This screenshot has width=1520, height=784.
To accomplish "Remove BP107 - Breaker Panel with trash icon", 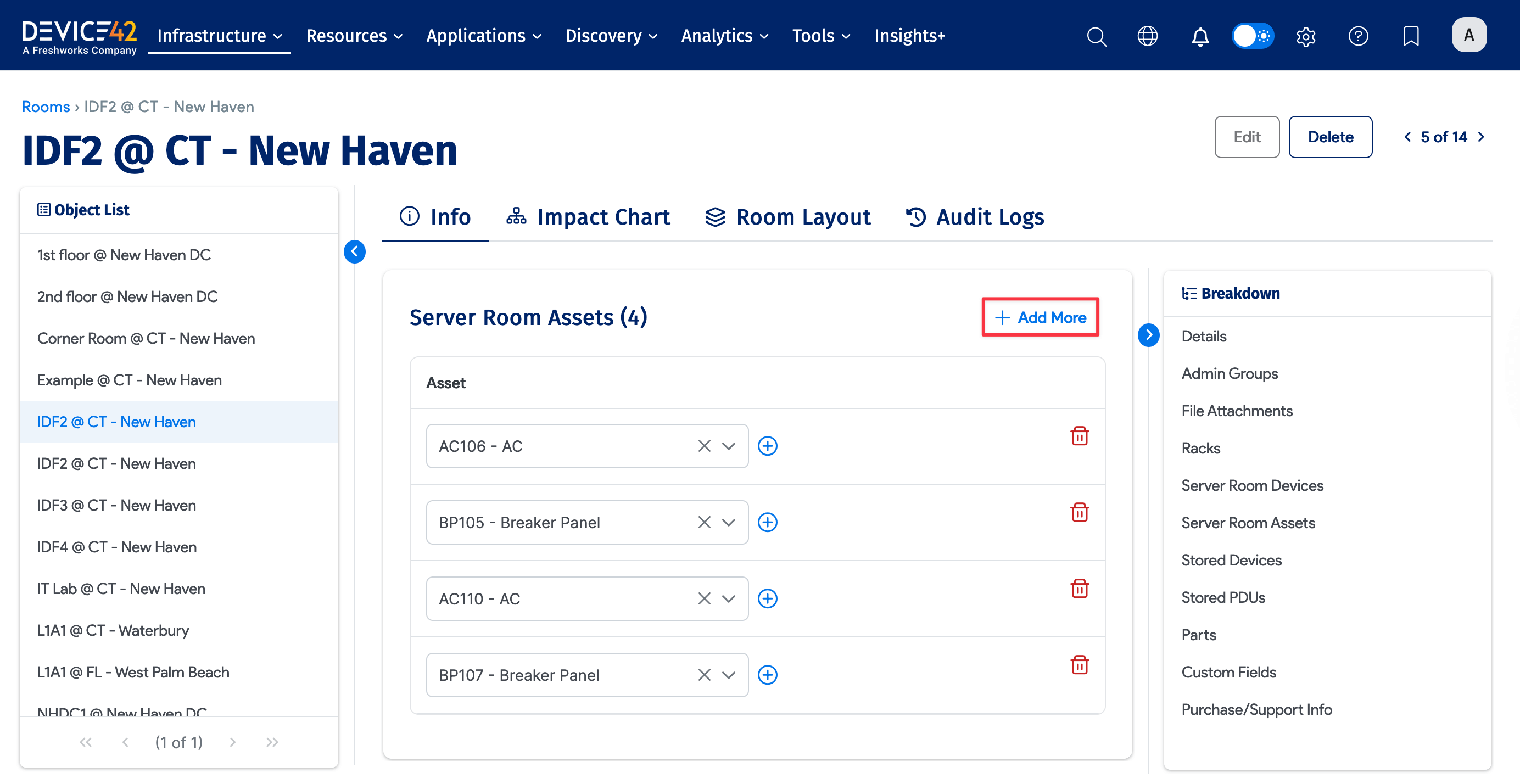I will pos(1079,665).
